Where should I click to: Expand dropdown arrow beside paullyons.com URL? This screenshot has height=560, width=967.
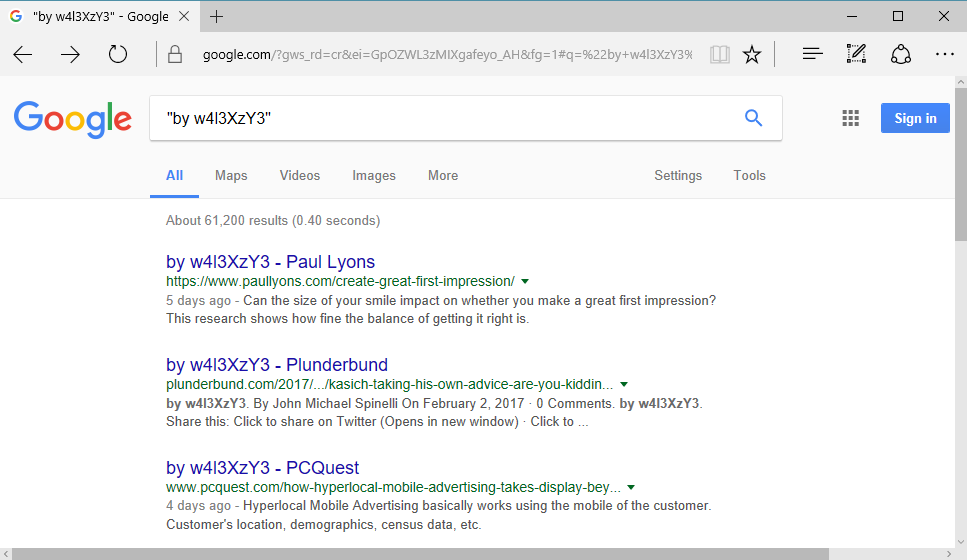525,281
